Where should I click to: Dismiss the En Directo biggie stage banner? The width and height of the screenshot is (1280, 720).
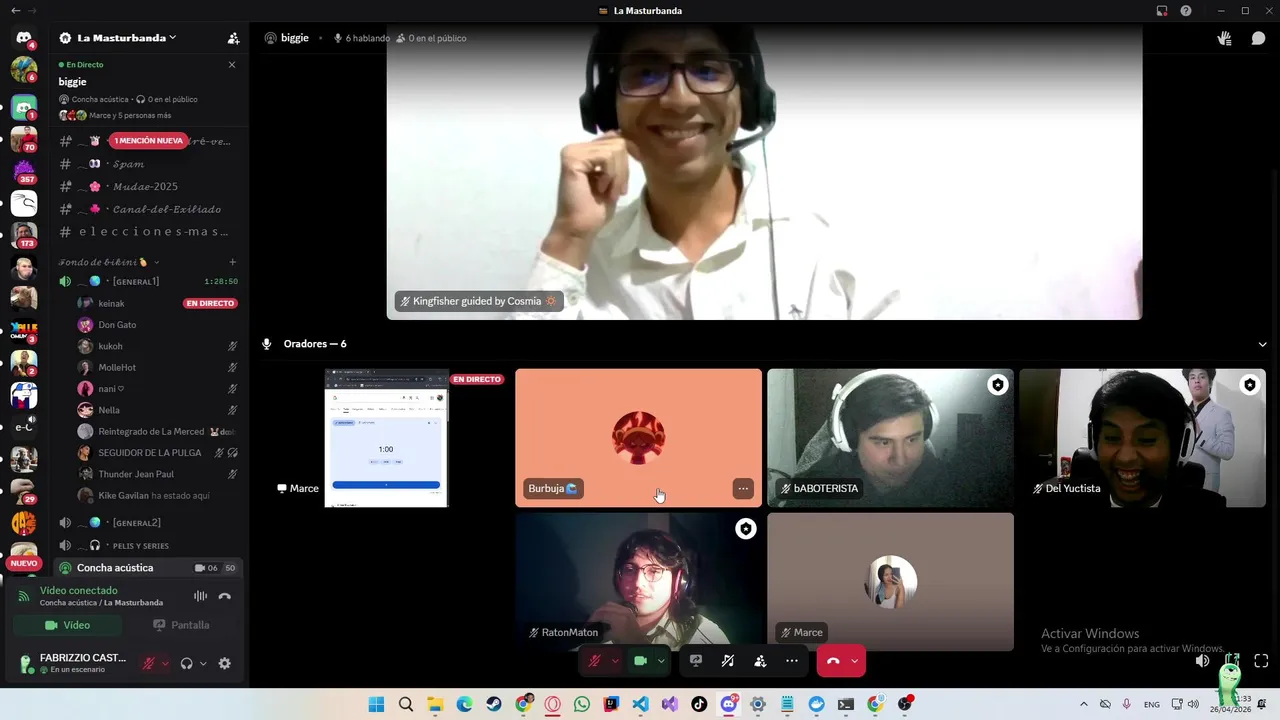tap(232, 65)
